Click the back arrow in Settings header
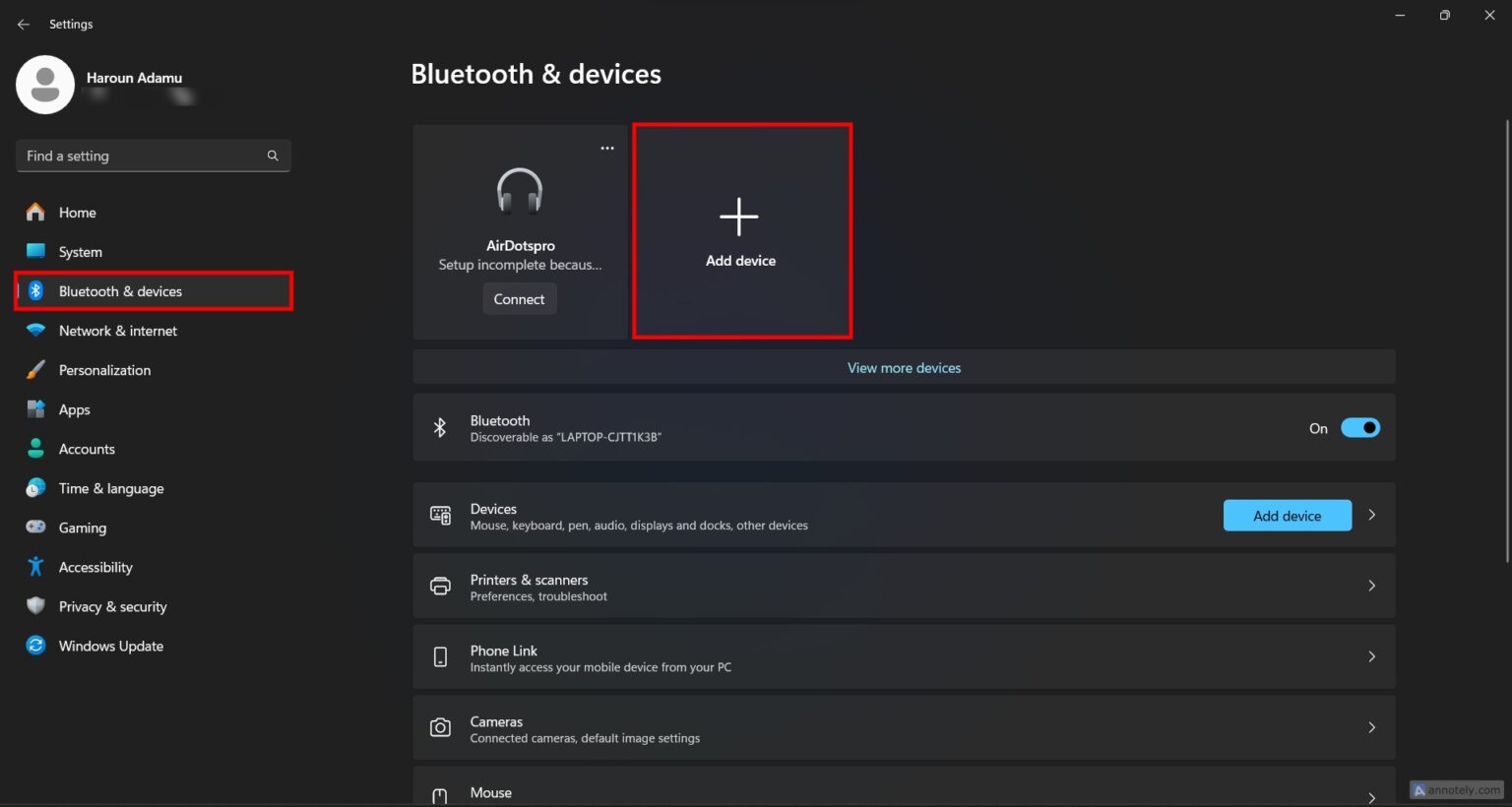1512x807 pixels. [24, 25]
